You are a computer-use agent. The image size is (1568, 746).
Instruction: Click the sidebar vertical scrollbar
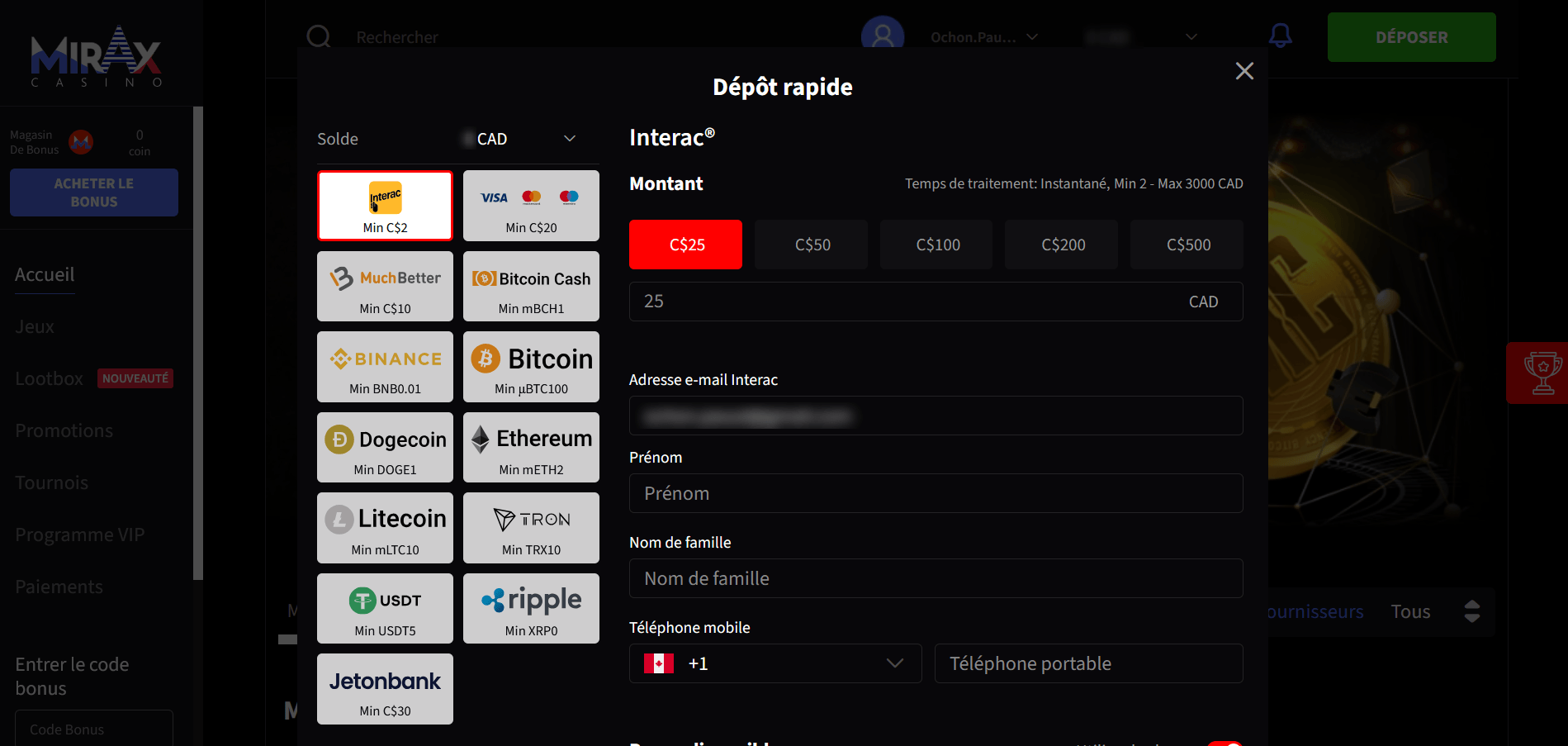coord(198,343)
